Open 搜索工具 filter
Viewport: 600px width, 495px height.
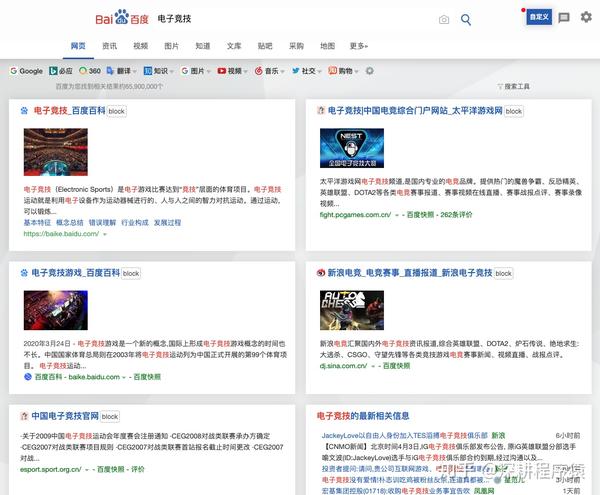pyautogui.click(x=514, y=86)
